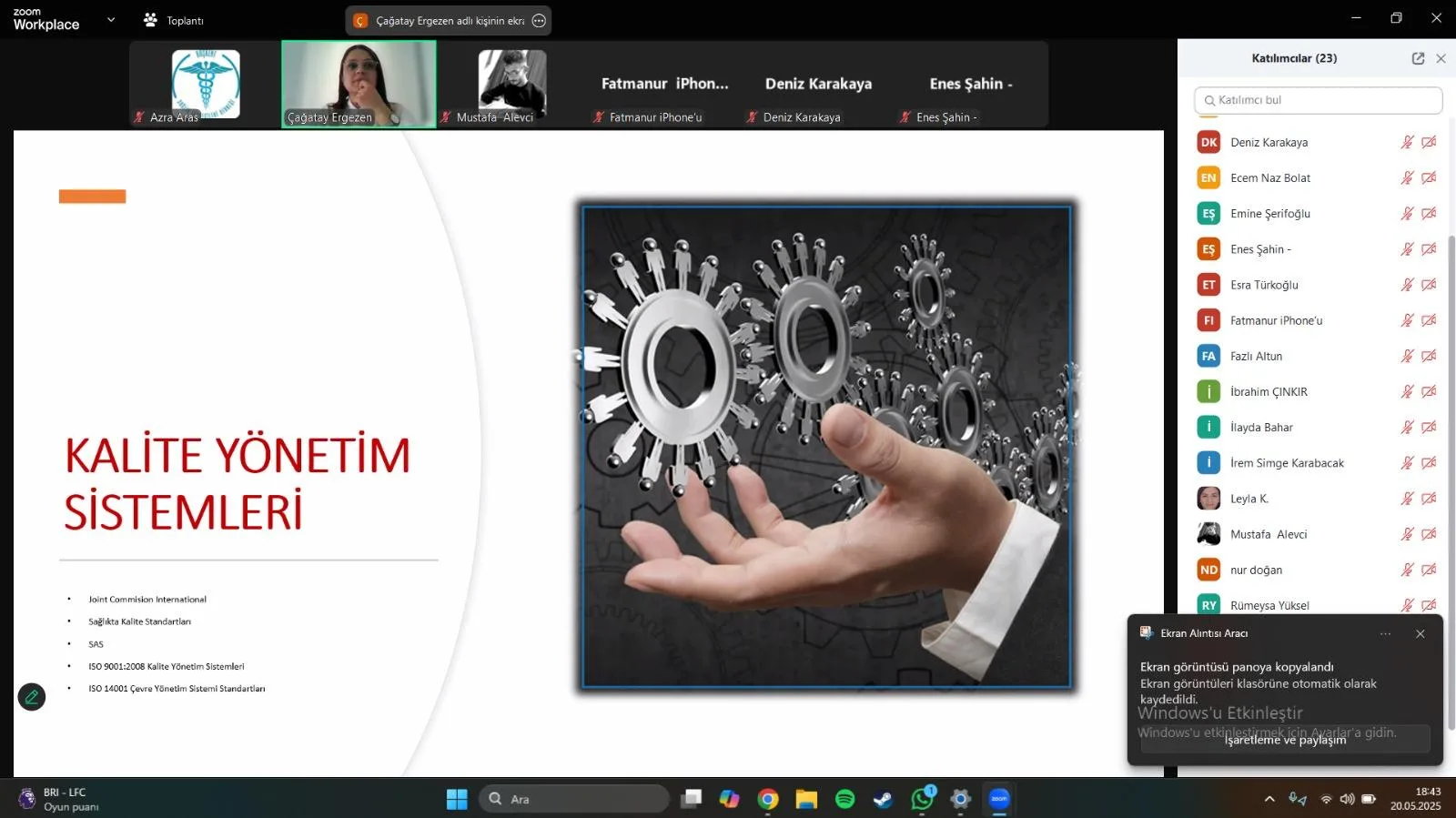Close the Katılımcılar panel
Viewport: 1456px width, 818px height.
click(x=1441, y=58)
